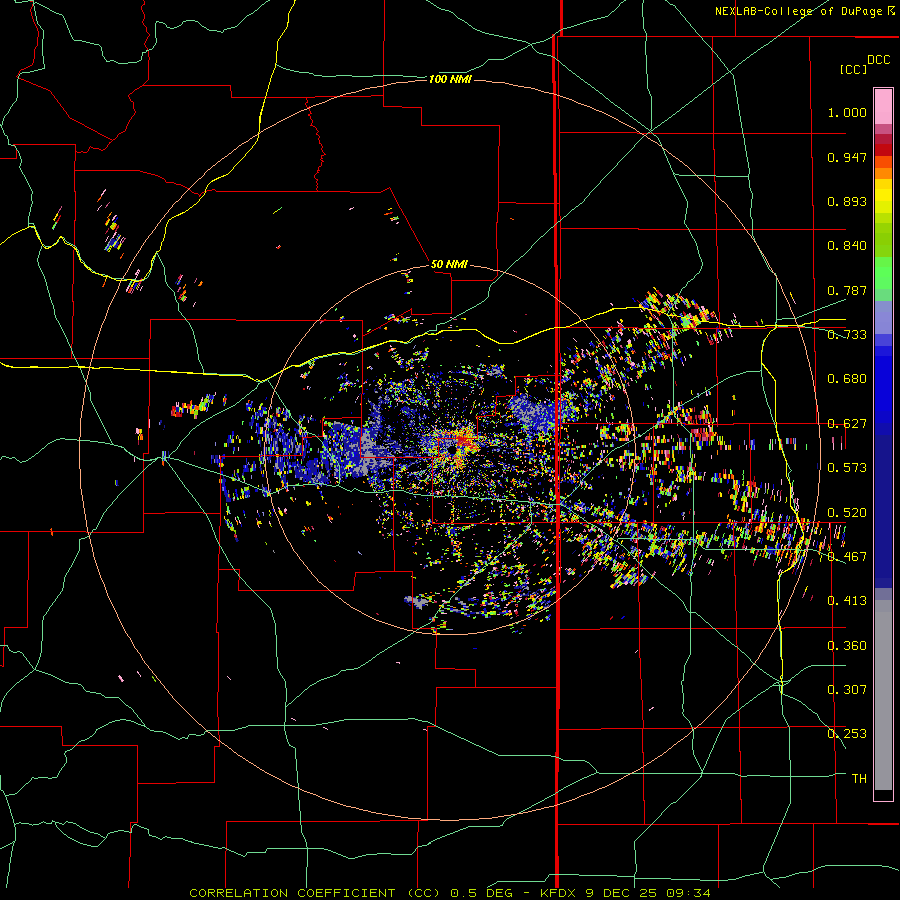The width and height of the screenshot is (900, 900).
Task: Select the 0.467 color bar value
Action: [847, 557]
